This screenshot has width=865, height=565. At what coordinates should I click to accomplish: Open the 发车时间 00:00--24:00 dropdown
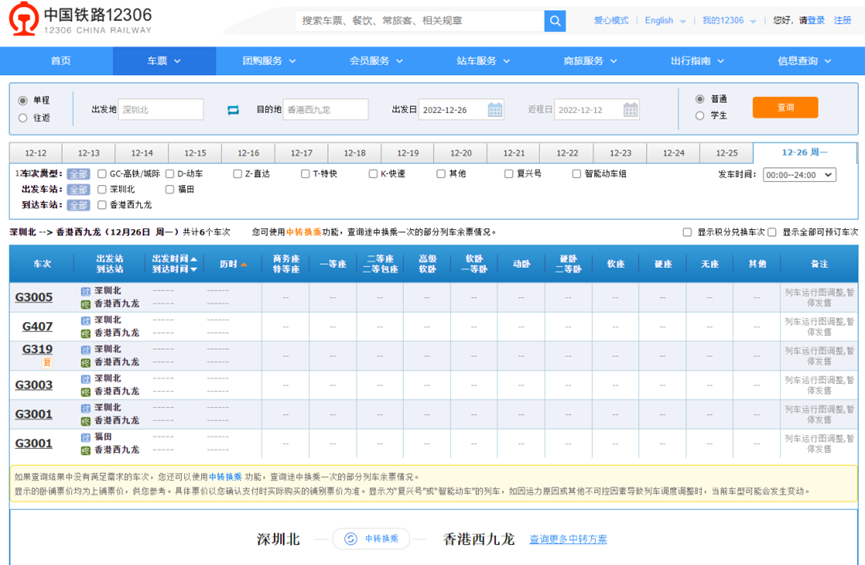(x=799, y=175)
